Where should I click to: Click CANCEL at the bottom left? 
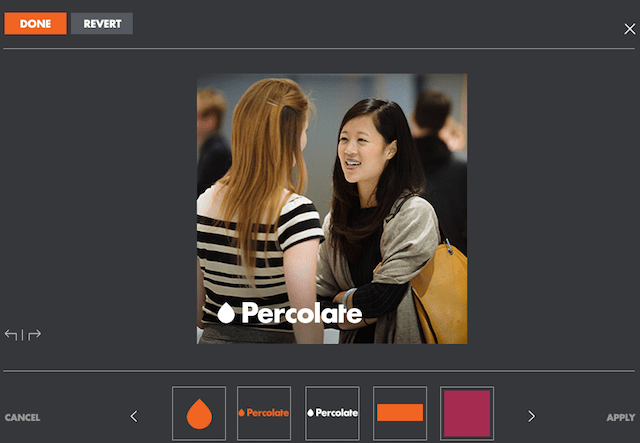[x=22, y=417]
